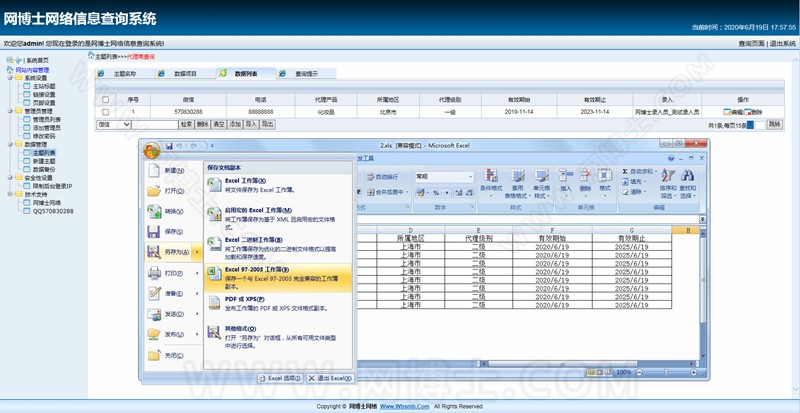Tick the checkbox for row 1

click(105, 112)
